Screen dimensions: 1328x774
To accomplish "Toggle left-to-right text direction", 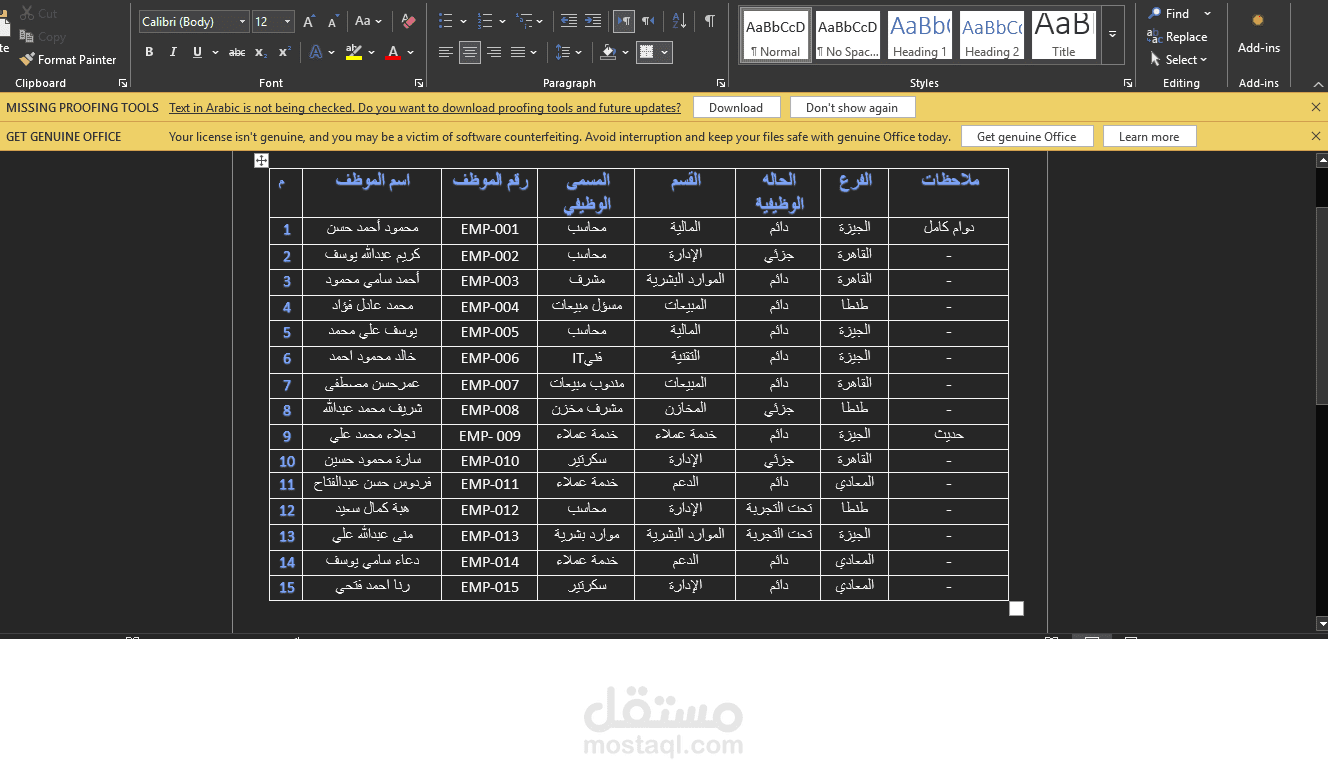I will 624,21.
